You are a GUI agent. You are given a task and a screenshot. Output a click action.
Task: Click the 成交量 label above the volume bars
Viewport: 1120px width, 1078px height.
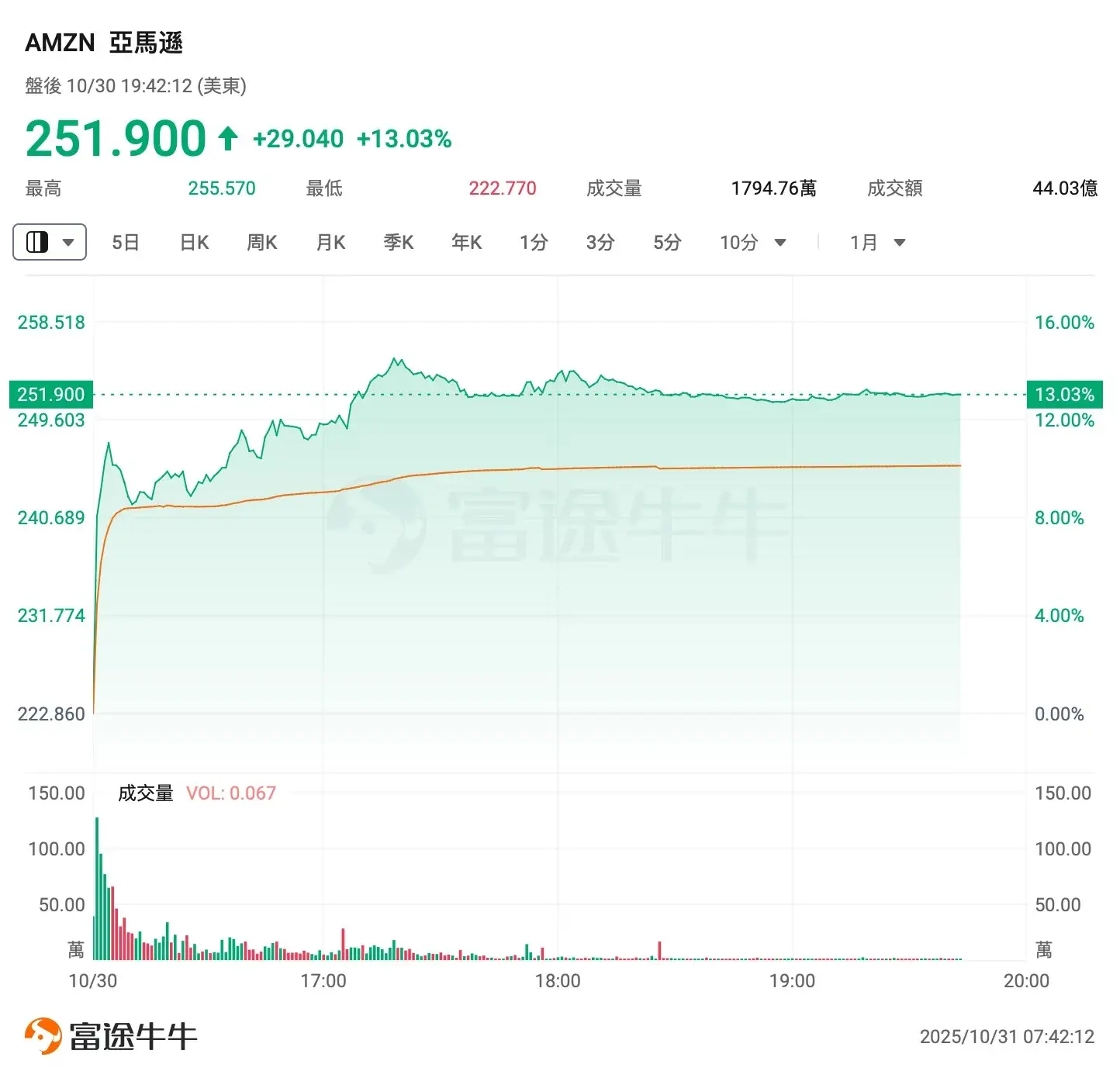(x=144, y=794)
